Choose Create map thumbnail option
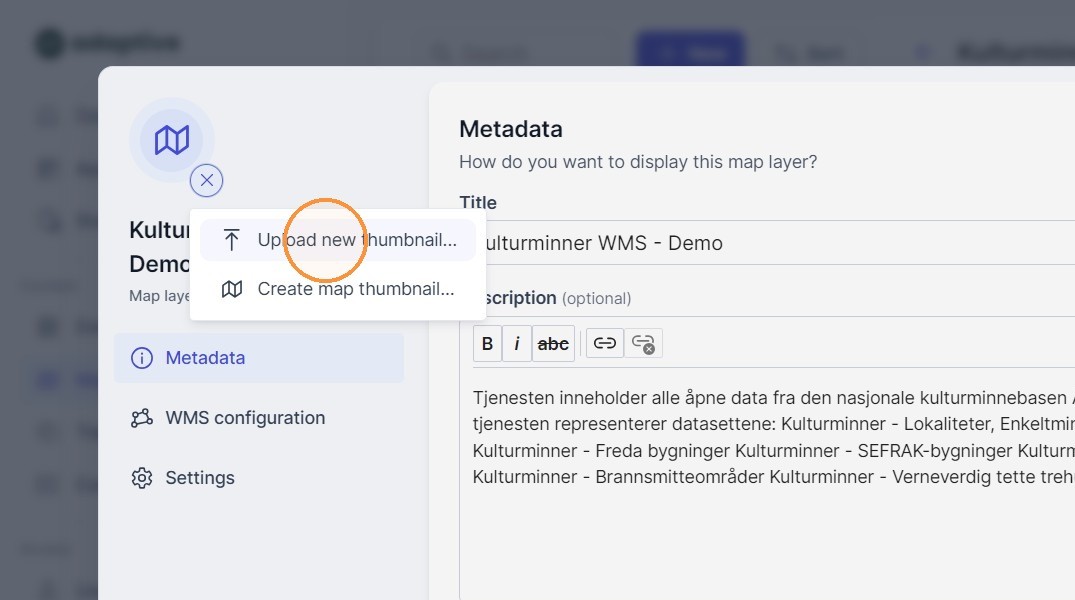This screenshot has width=1075, height=600. [337, 289]
